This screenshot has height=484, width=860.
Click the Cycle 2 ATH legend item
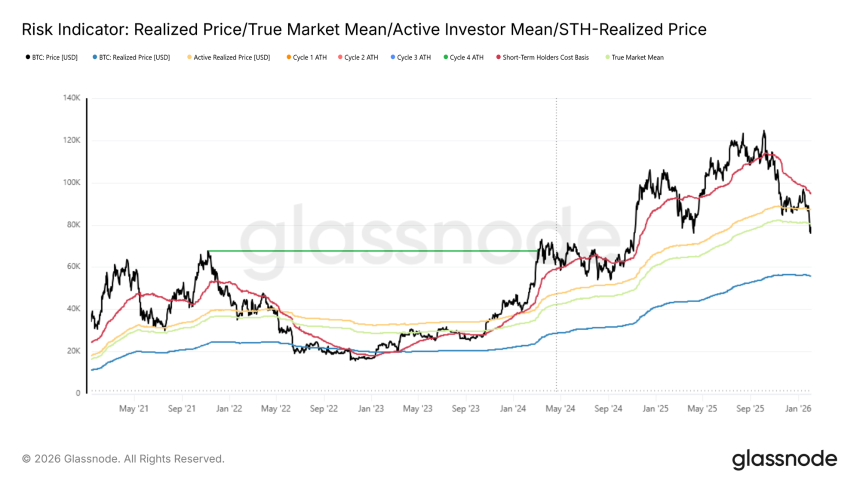(358, 57)
